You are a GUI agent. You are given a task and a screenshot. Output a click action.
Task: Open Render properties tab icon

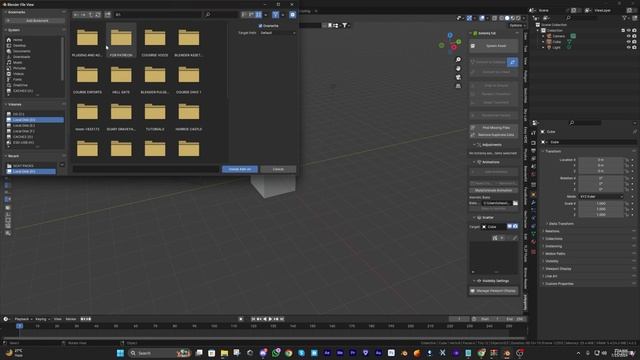click(x=533, y=143)
